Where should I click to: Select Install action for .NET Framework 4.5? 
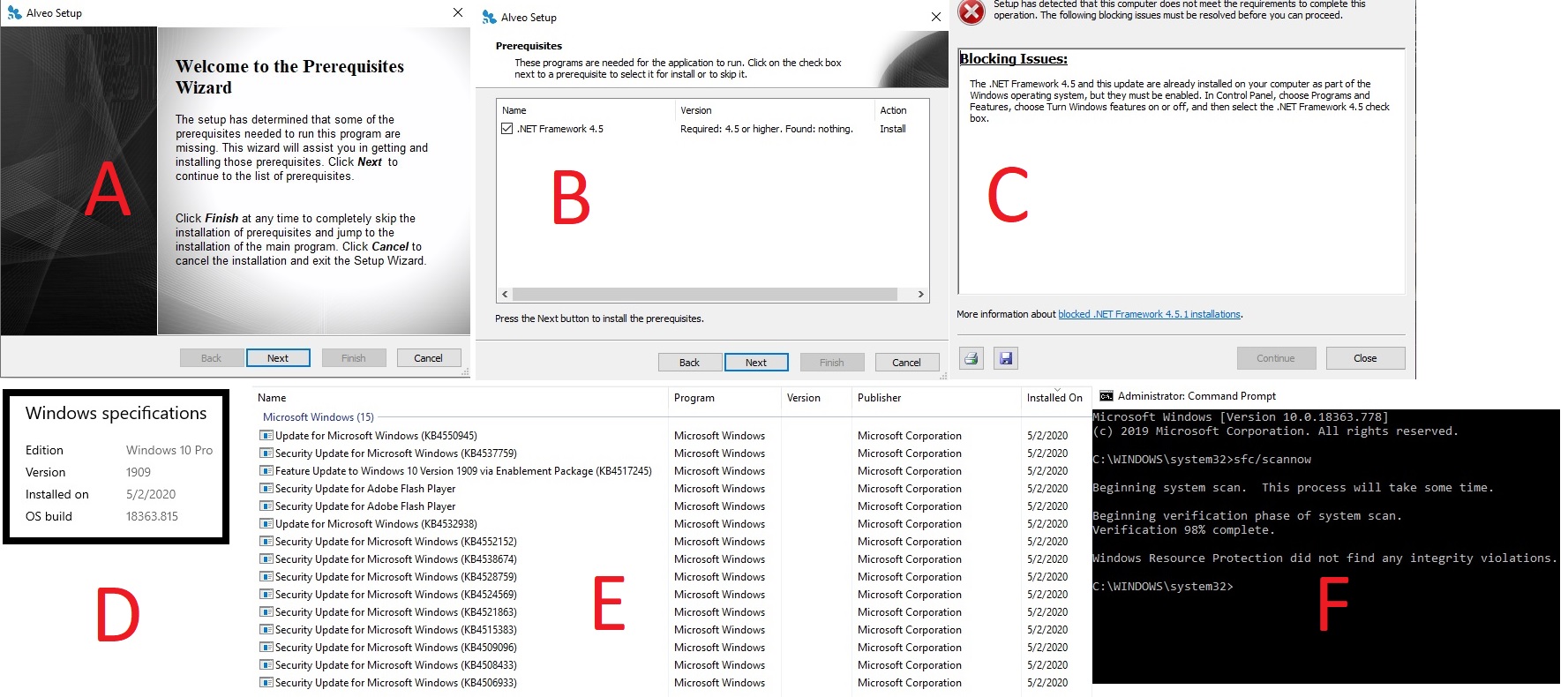click(893, 129)
